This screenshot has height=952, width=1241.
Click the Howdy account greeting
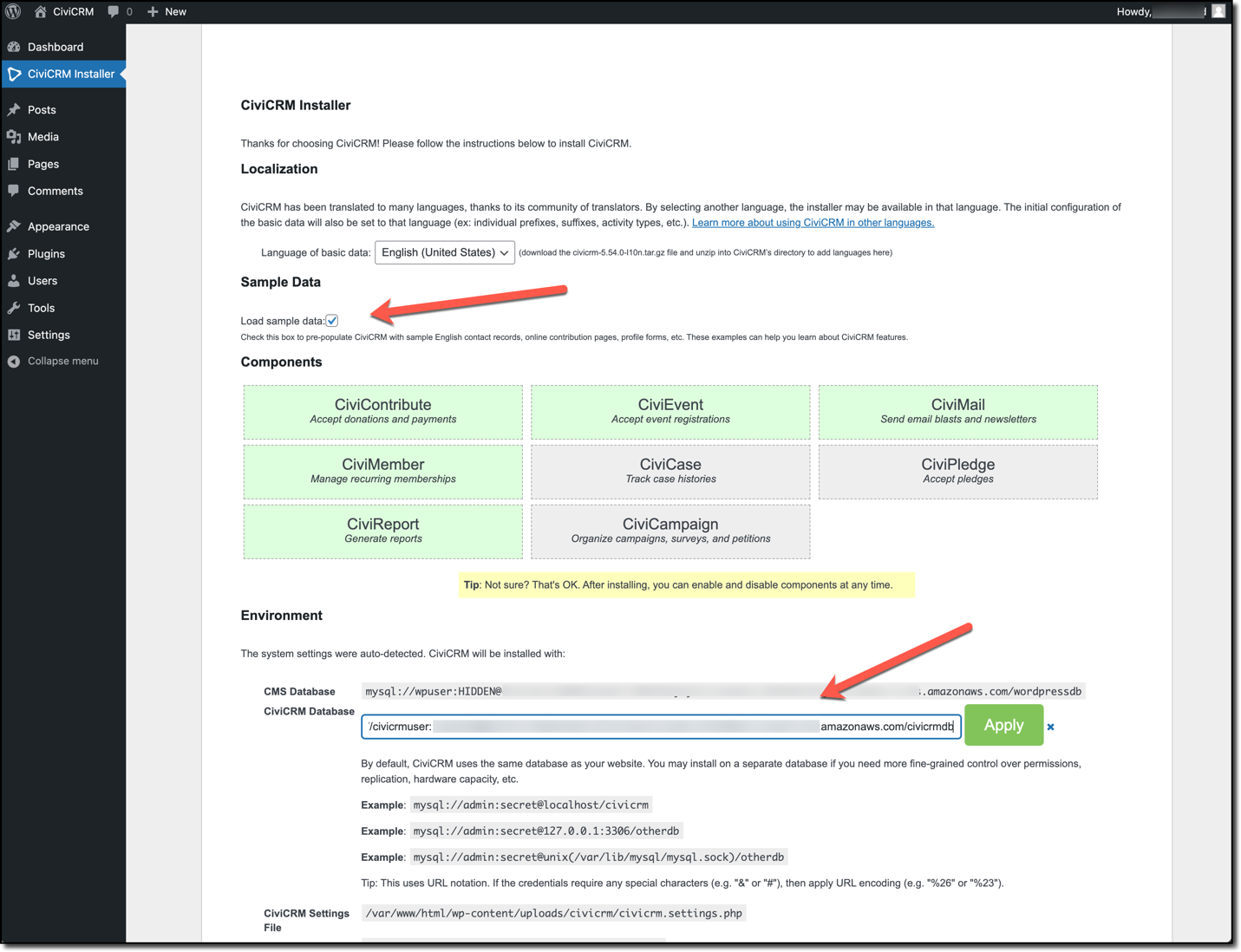tap(1162, 11)
